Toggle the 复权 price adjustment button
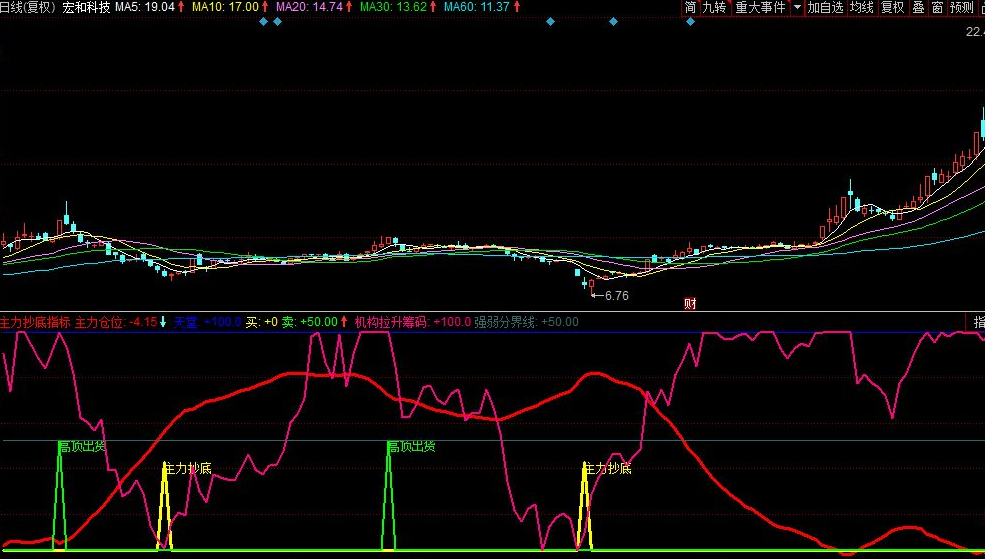 tap(893, 8)
